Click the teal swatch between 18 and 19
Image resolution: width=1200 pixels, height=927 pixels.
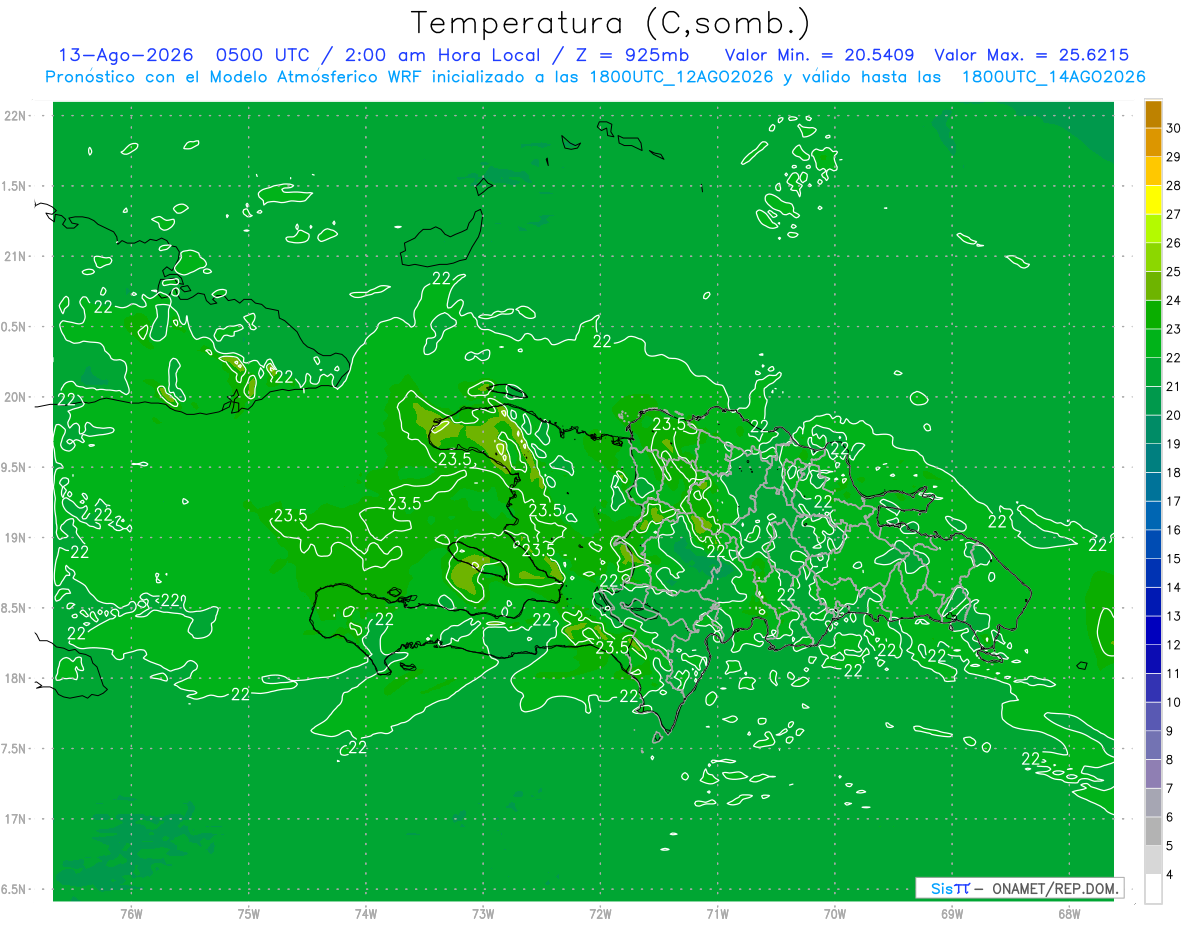point(1153,458)
